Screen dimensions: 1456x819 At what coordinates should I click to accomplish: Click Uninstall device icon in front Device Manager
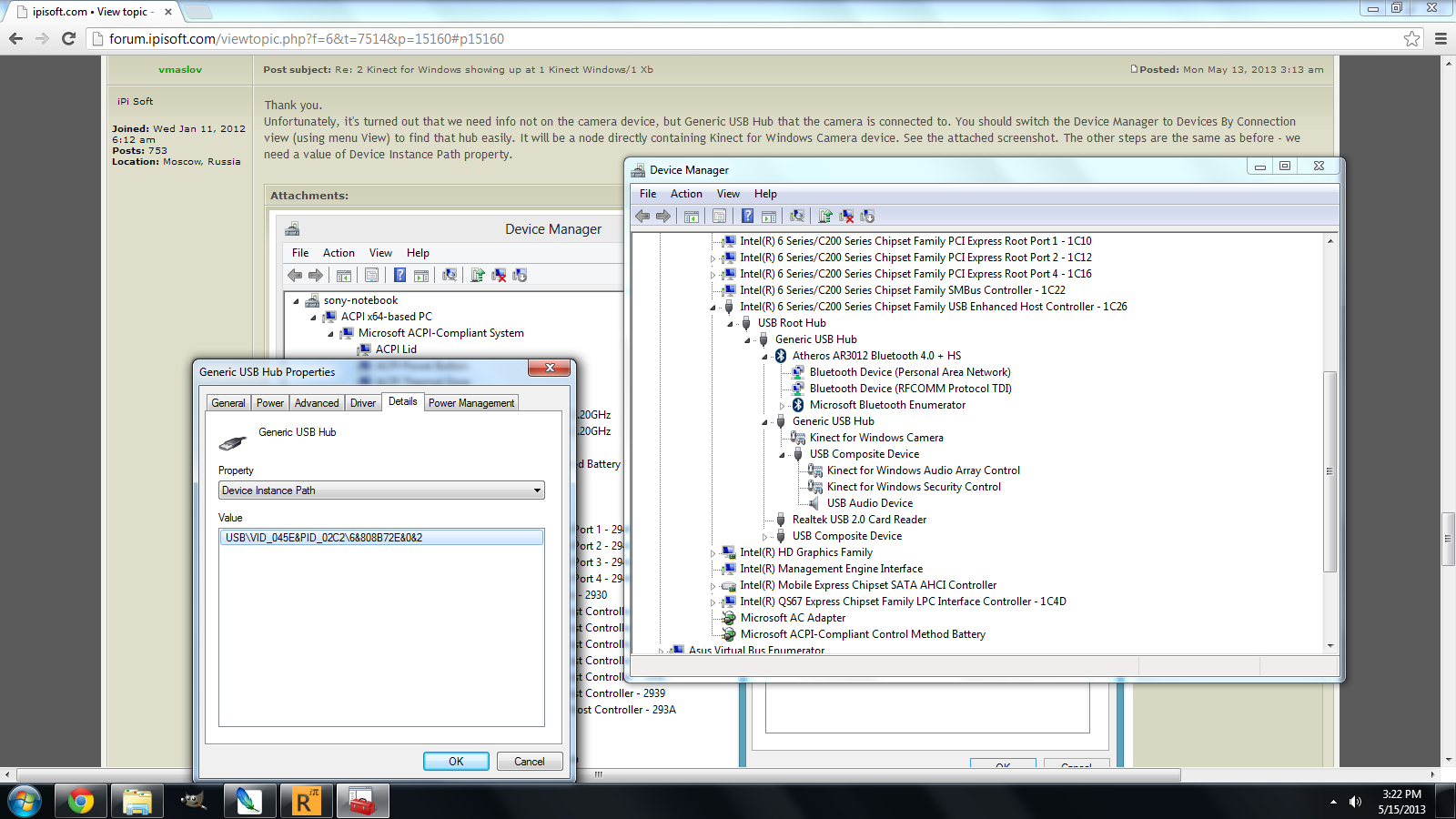[846, 216]
